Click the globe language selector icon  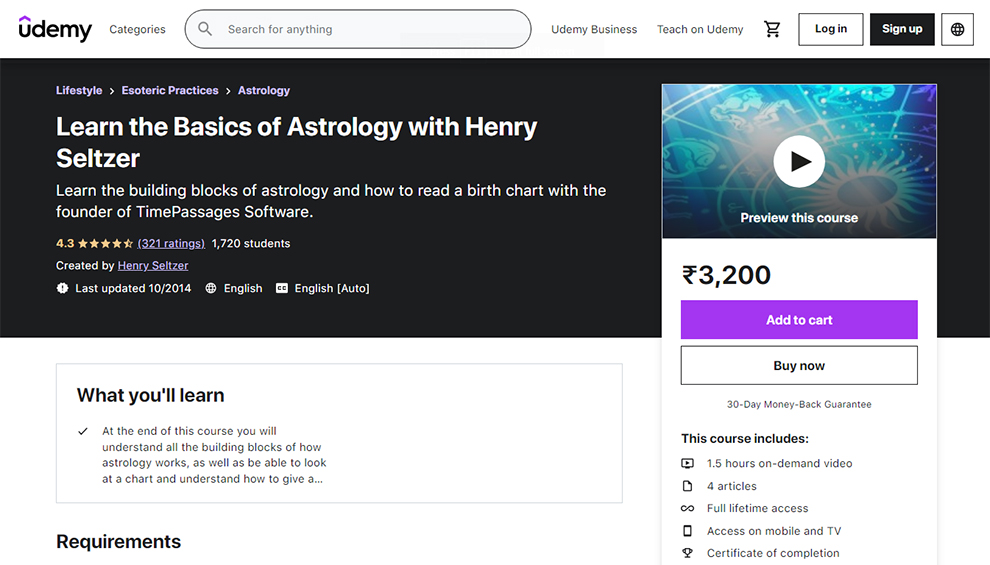tap(958, 30)
